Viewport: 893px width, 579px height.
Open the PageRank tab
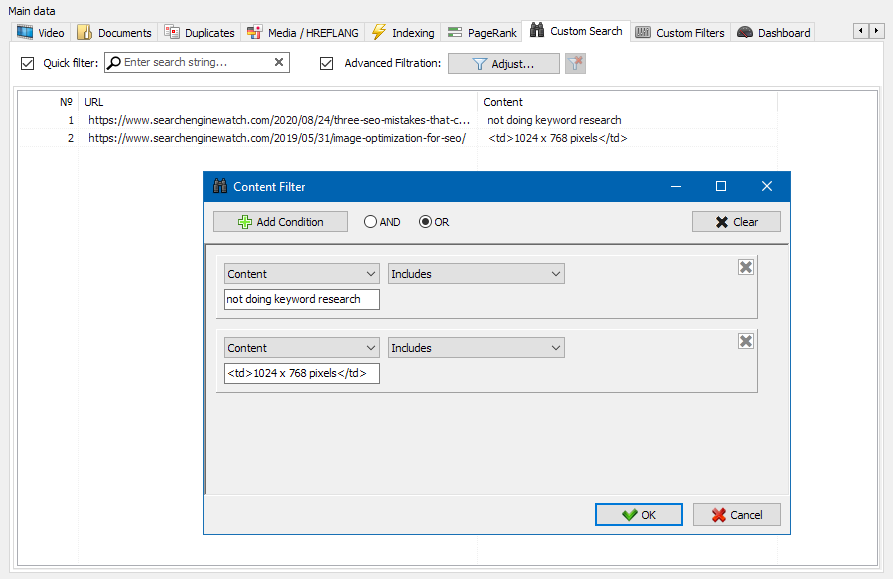pos(482,33)
